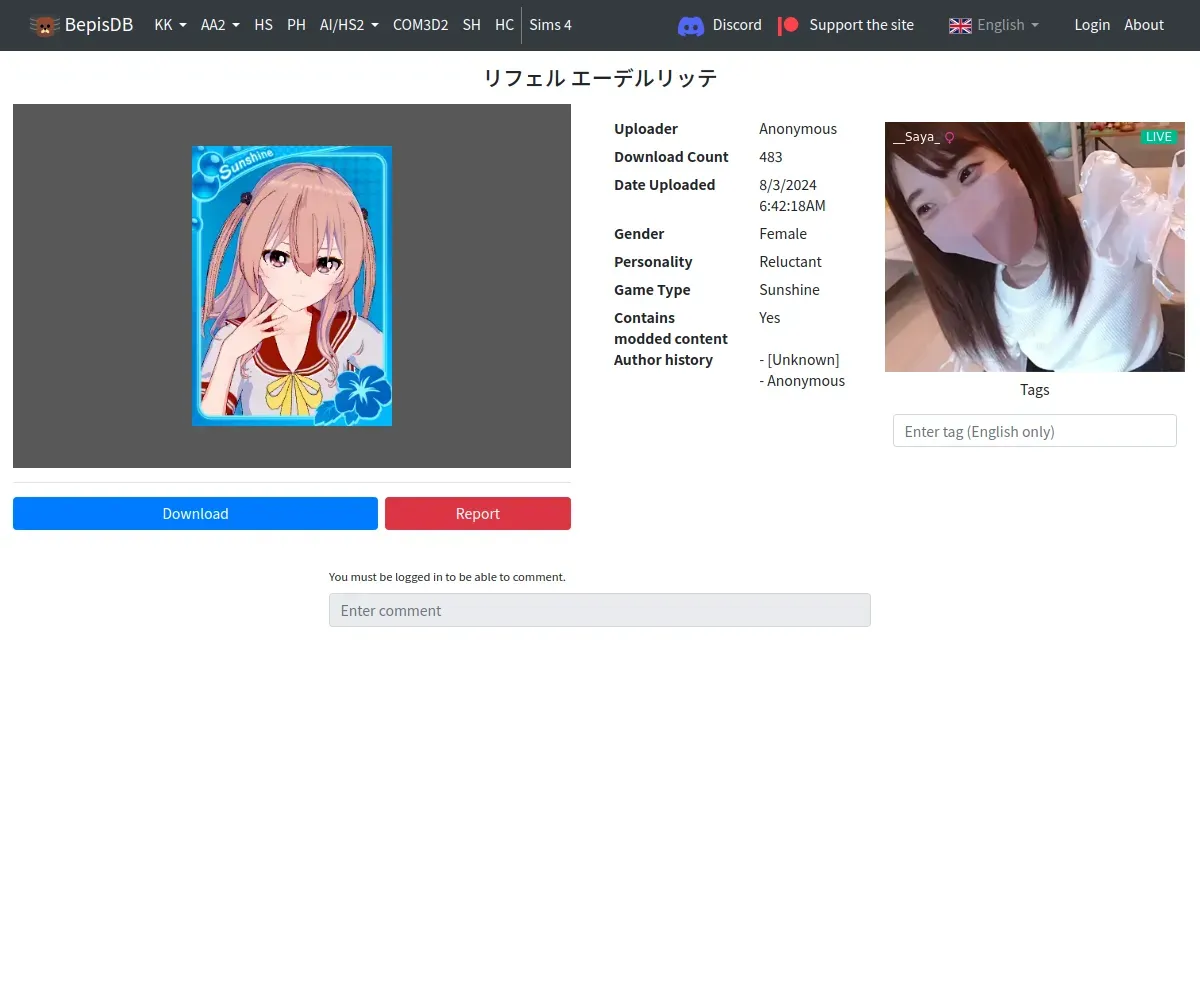Click the UK flag language icon
The height and width of the screenshot is (1000, 1200).
[960, 25]
